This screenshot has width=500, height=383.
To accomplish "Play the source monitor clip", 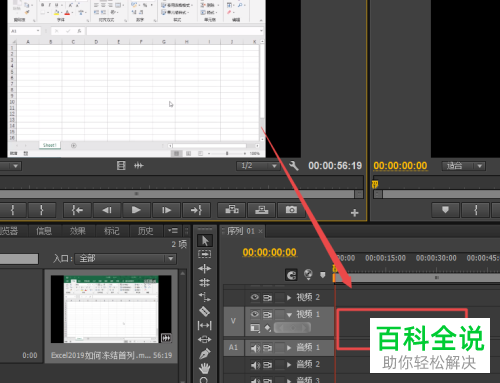I will [x=136, y=210].
